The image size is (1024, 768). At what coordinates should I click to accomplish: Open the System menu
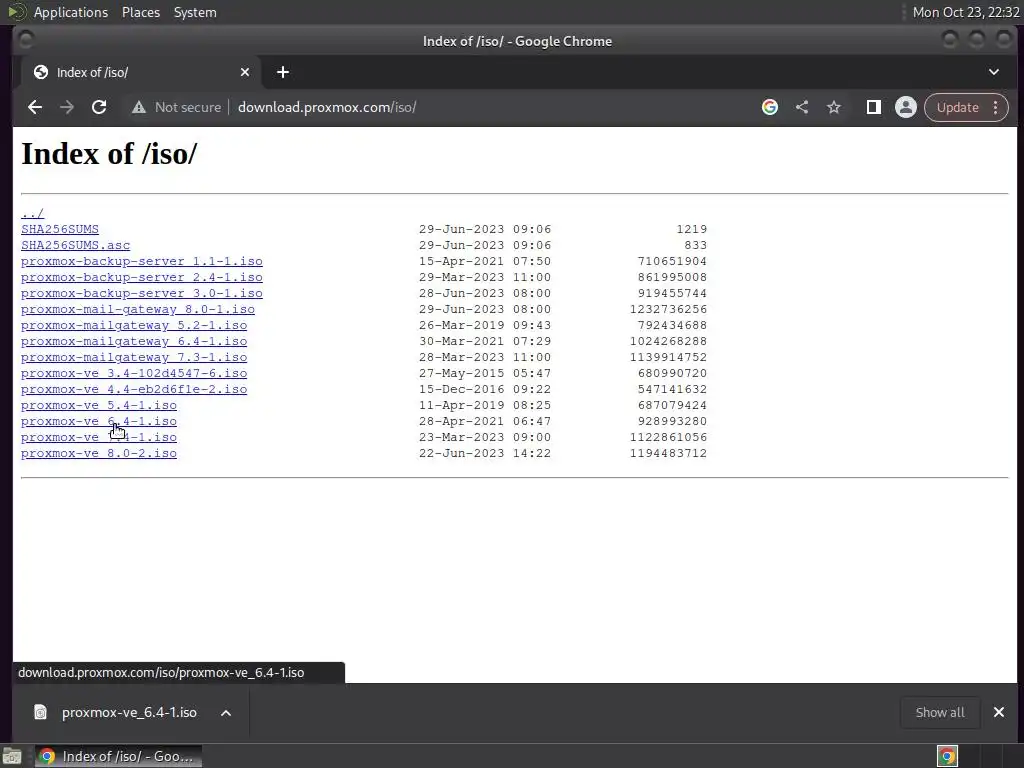195,12
